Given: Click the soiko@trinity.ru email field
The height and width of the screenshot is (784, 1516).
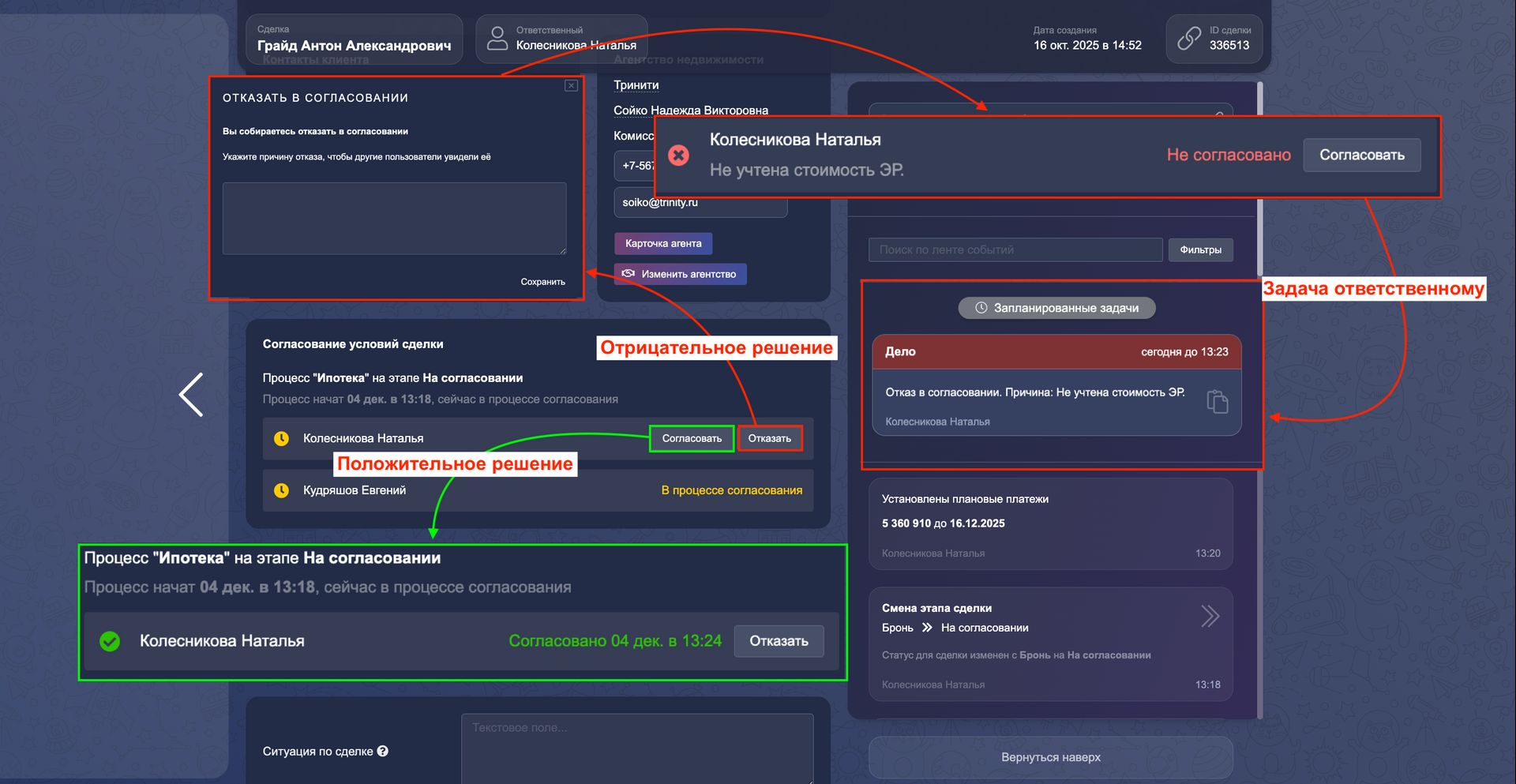Looking at the screenshot, I should click(700, 203).
